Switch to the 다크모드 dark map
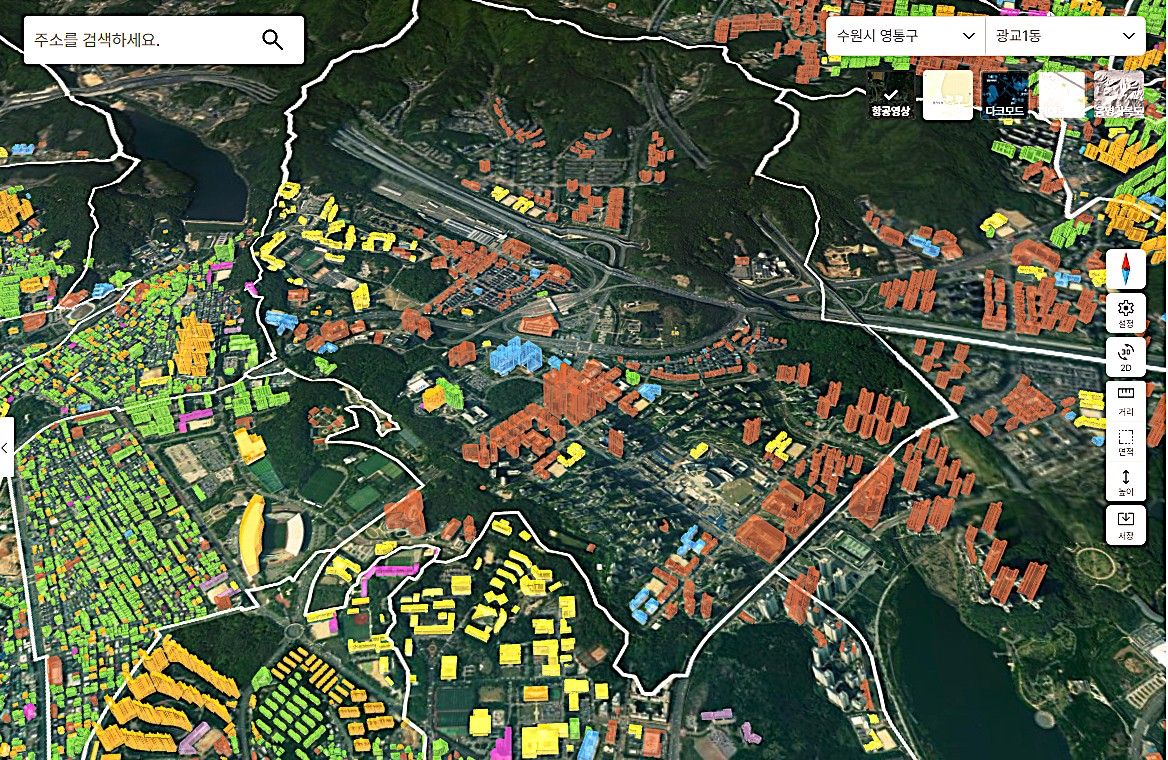This screenshot has height=760, width=1168. point(1005,95)
